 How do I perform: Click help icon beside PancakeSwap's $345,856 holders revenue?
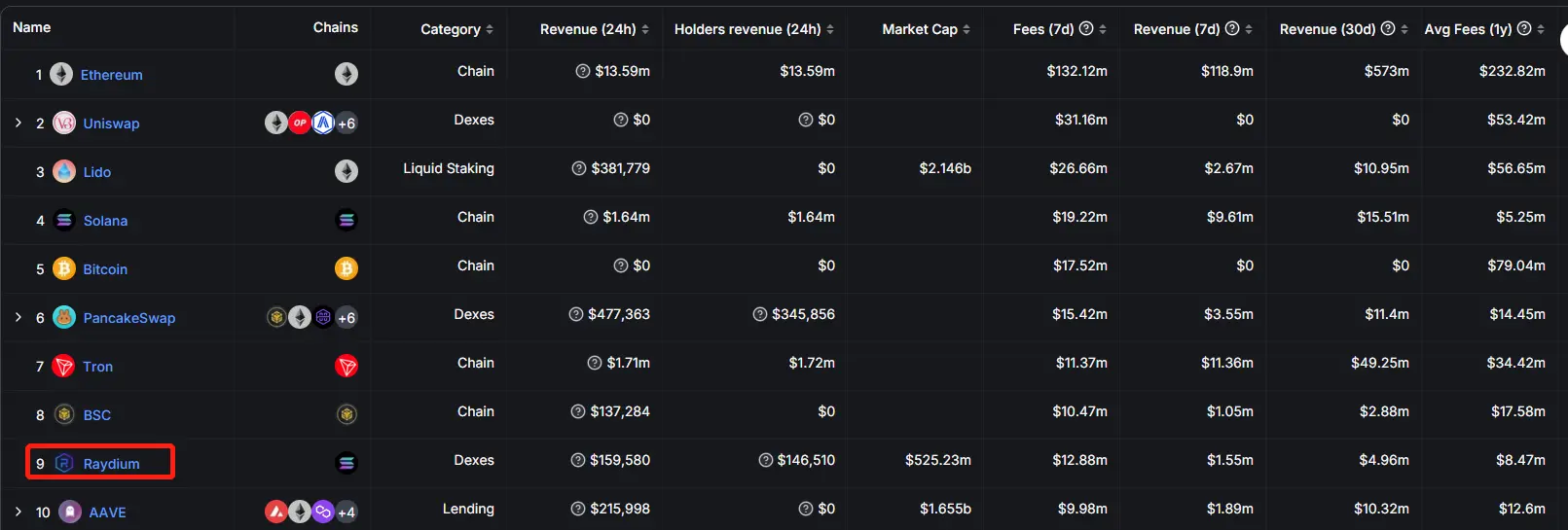tap(760, 314)
